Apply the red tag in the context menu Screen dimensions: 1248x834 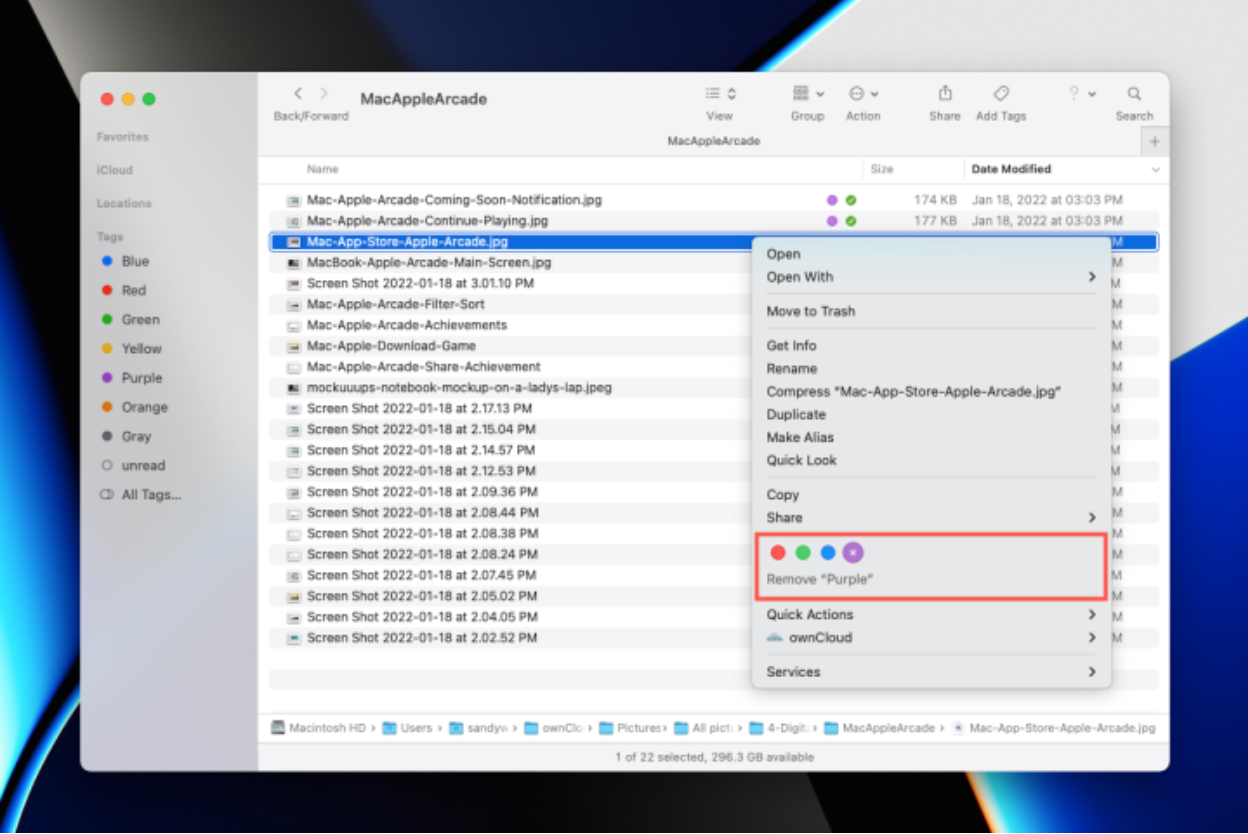tap(778, 552)
